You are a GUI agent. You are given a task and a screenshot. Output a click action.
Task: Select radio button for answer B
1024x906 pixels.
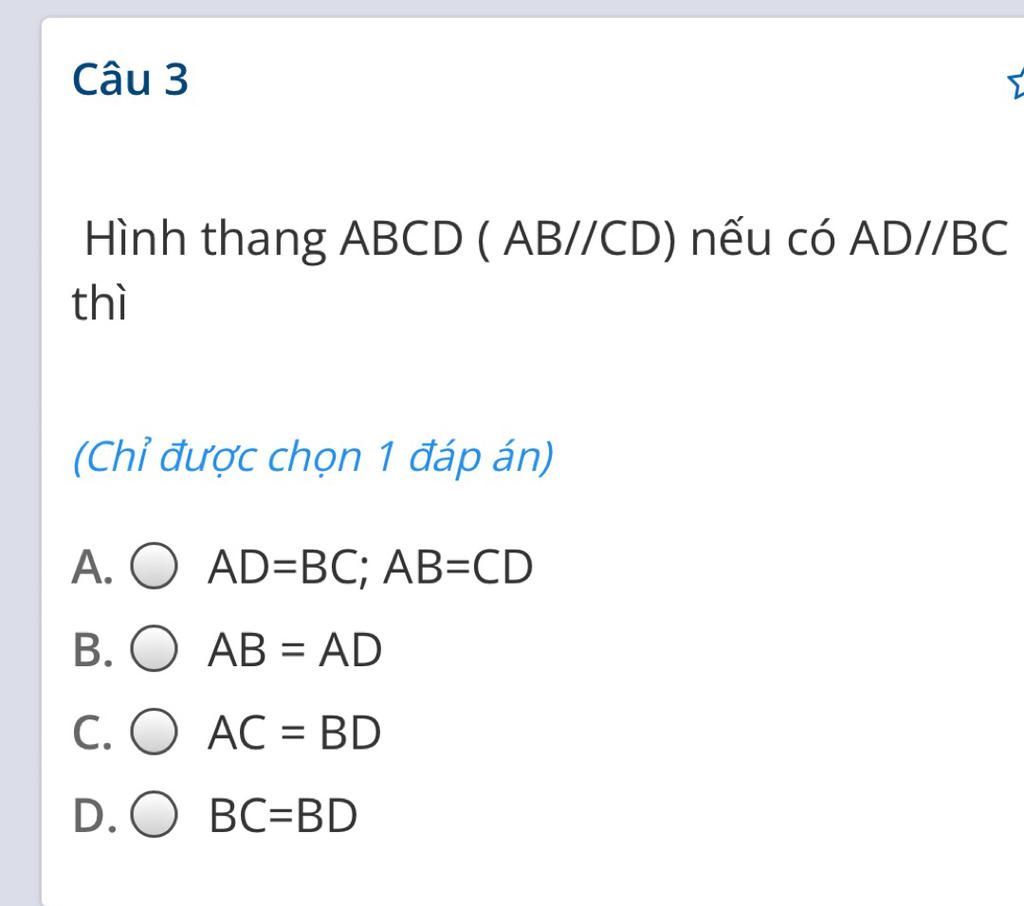pyautogui.click(x=154, y=649)
